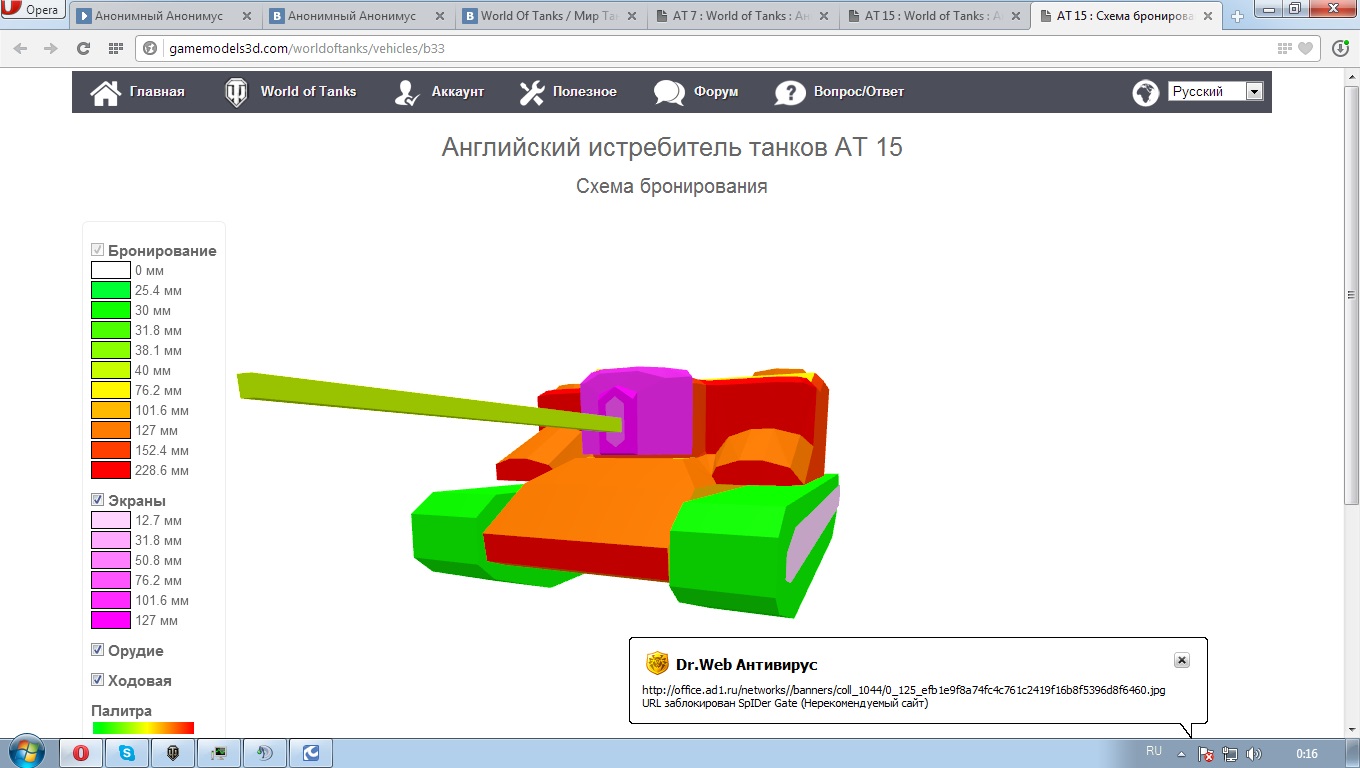
Task: Go back using the browser back arrow
Action: click(x=20, y=48)
